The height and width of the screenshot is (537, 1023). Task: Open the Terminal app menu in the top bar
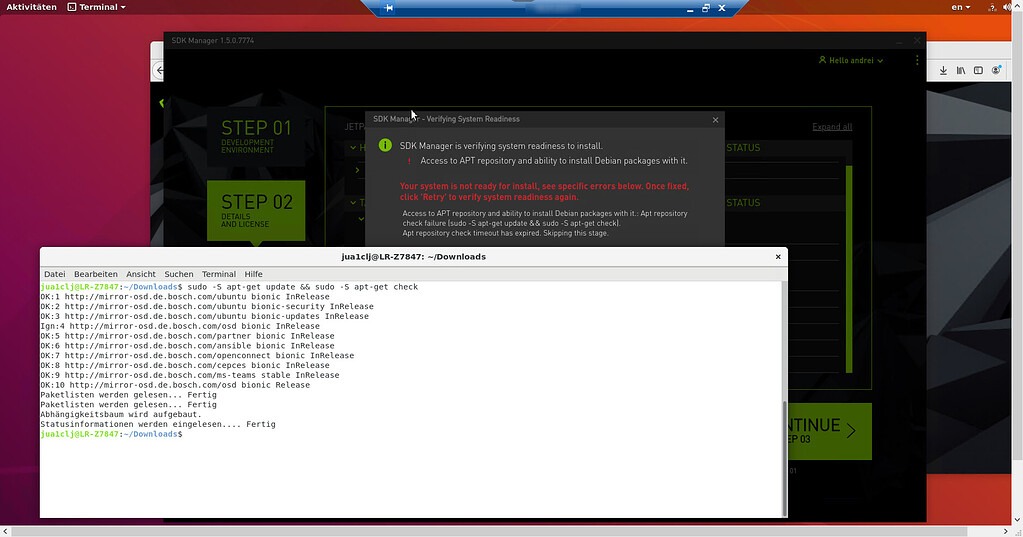coord(97,7)
